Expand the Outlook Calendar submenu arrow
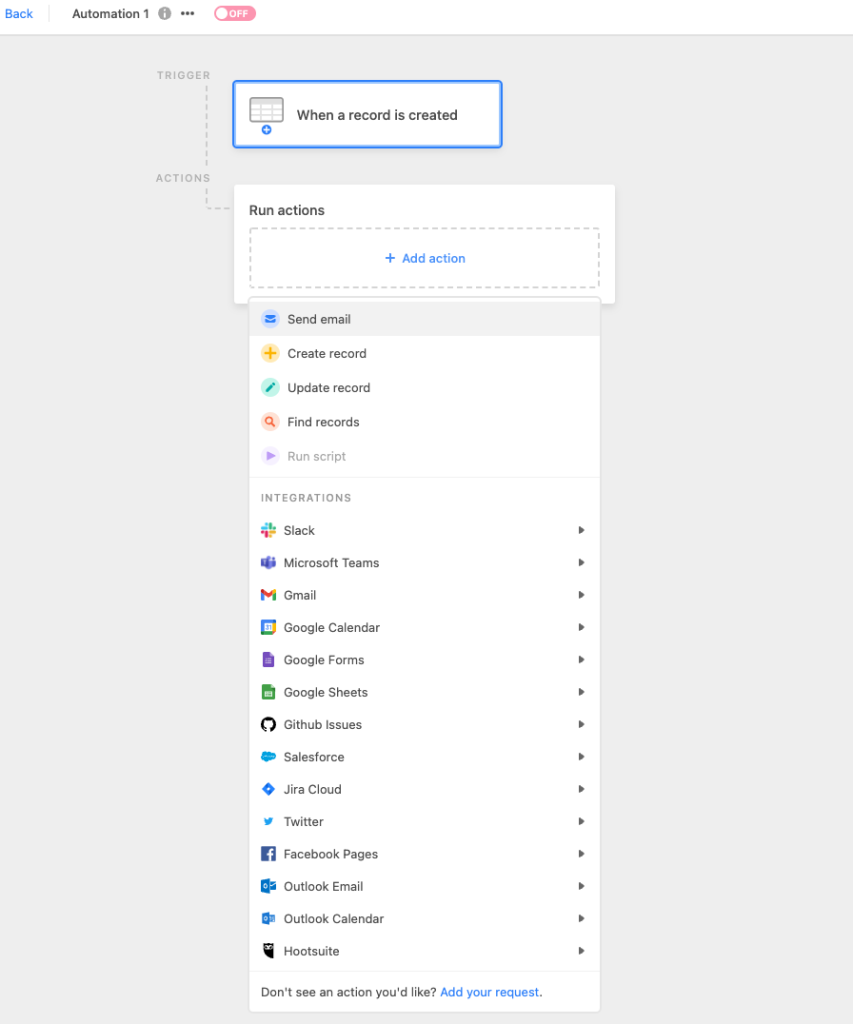The height and width of the screenshot is (1024, 853). (x=581, y=919)
